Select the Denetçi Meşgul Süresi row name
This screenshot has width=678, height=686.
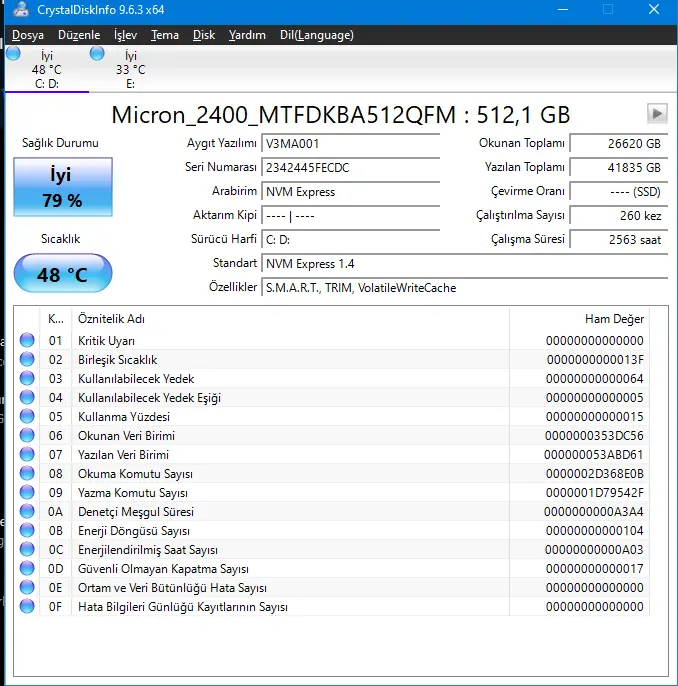136,512
